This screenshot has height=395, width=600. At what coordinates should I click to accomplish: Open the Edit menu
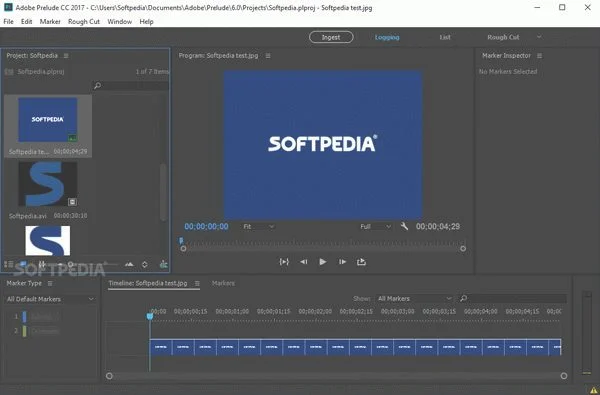(26, 21)
